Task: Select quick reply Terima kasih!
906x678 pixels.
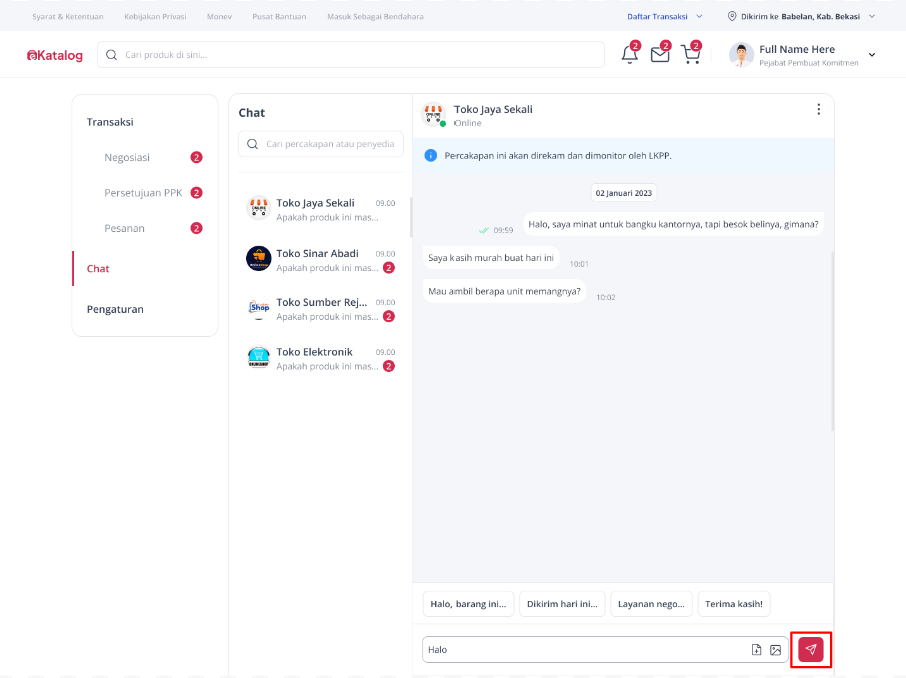Action: tap(734, 604)
